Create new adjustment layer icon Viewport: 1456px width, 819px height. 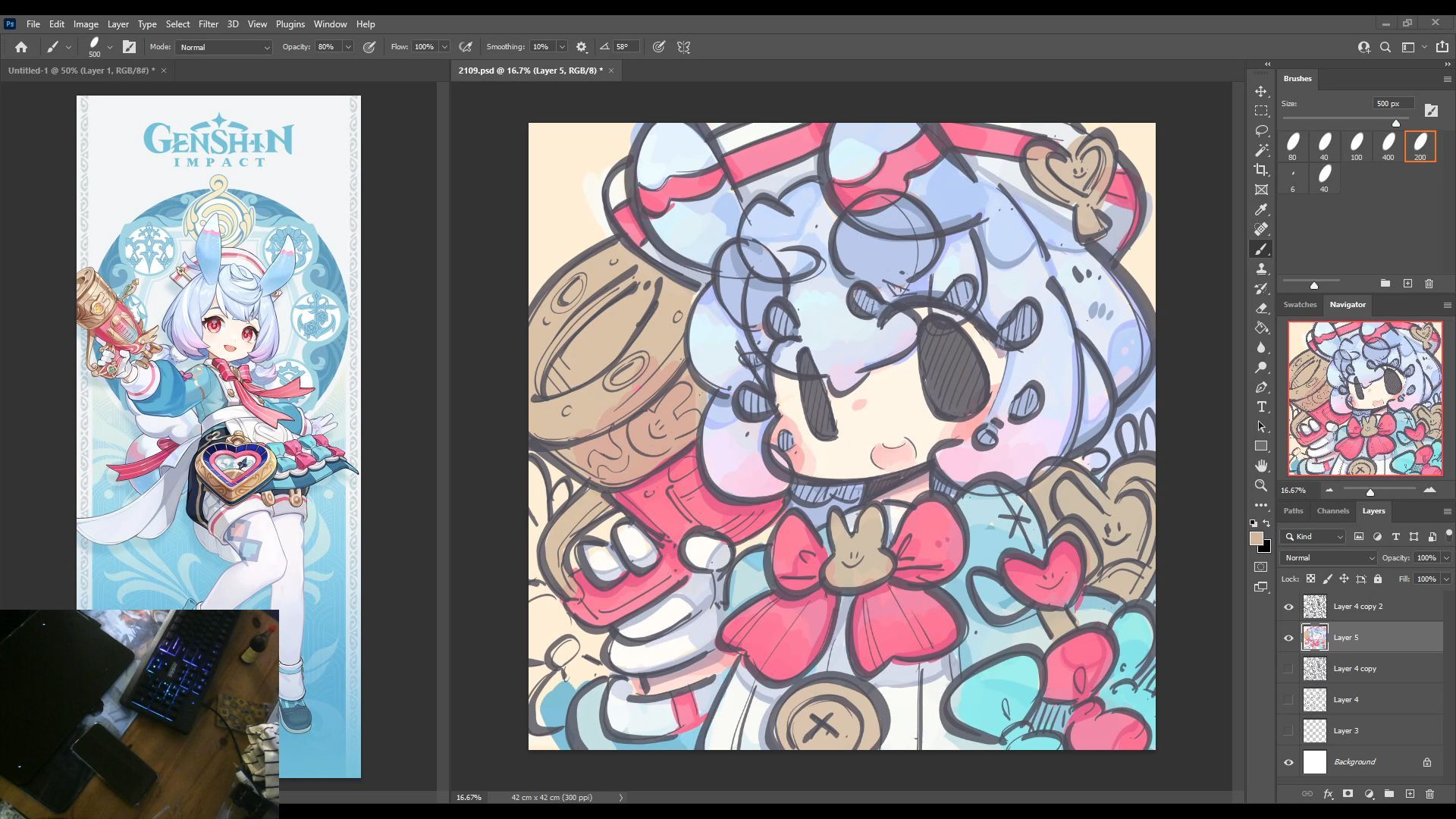click(1369, 794)
